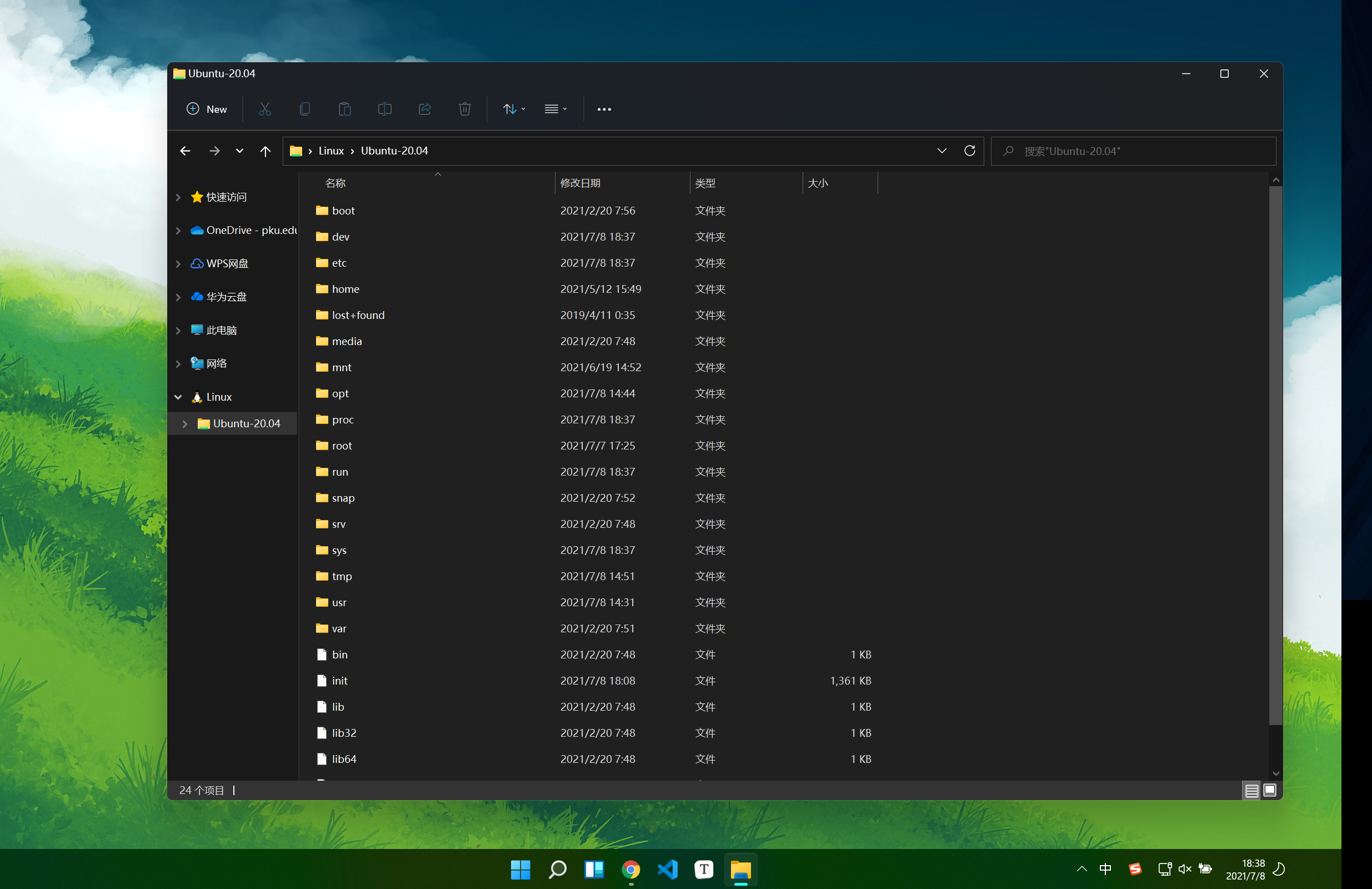Open Visual Studio Code from the taskbar
Viewport: 1372px width, 889px height.
(668, 870)
